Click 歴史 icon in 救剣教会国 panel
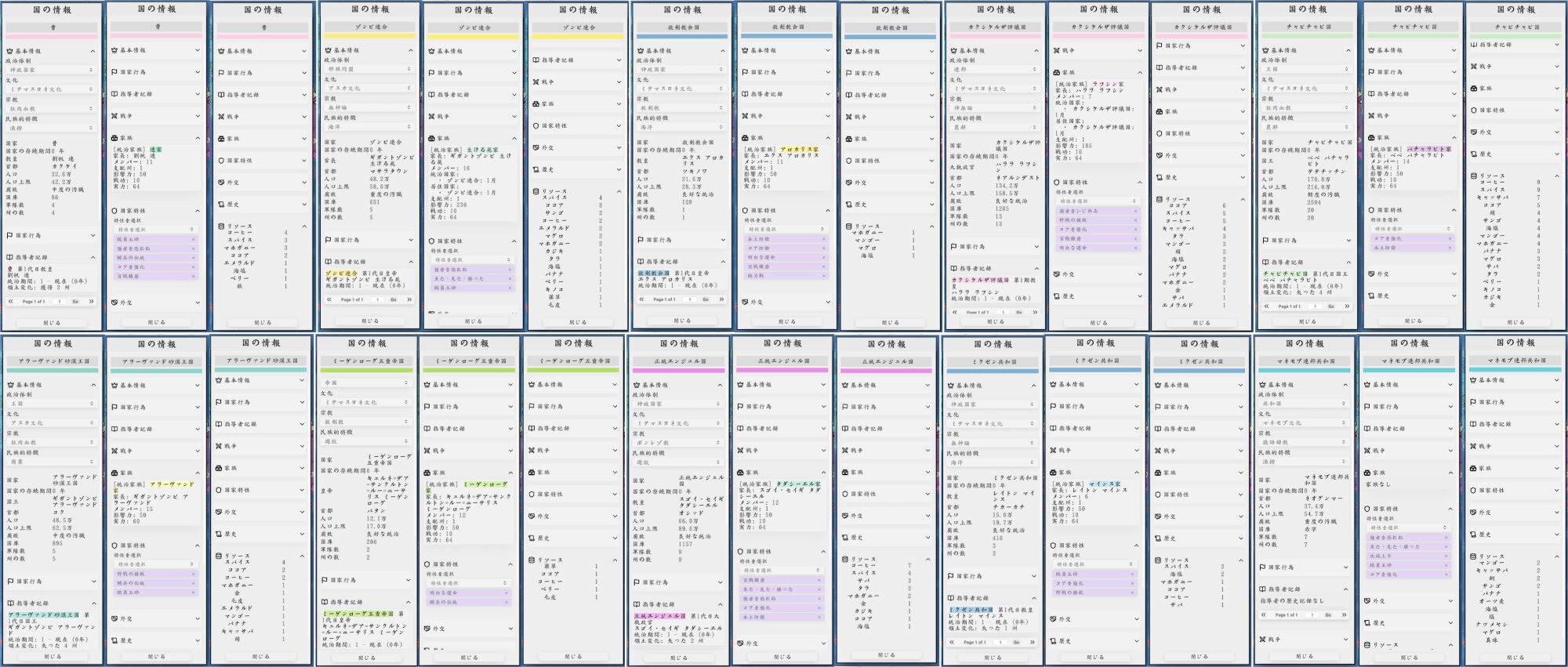This screenshot has width=1568, height=667. point(848,205)
